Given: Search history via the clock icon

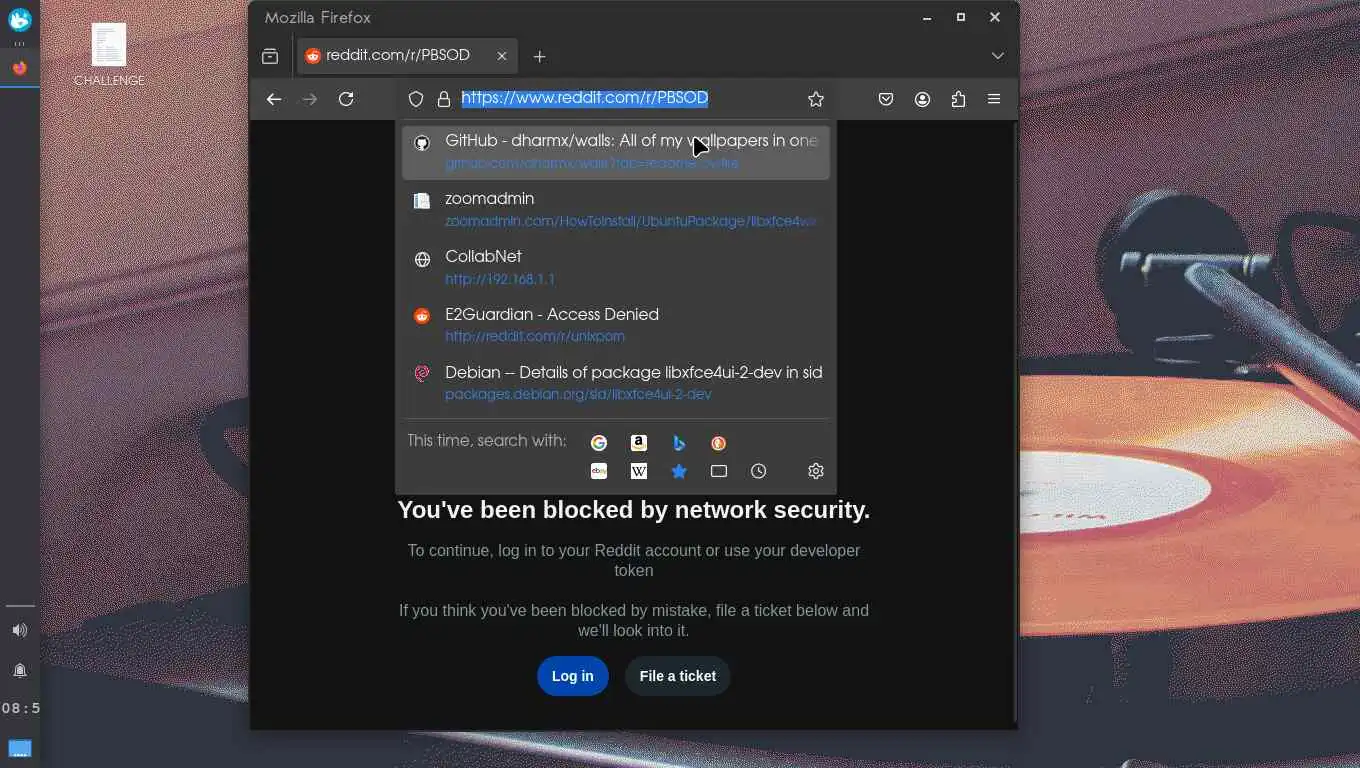Looking at the screenshot, I should [758, 471].
